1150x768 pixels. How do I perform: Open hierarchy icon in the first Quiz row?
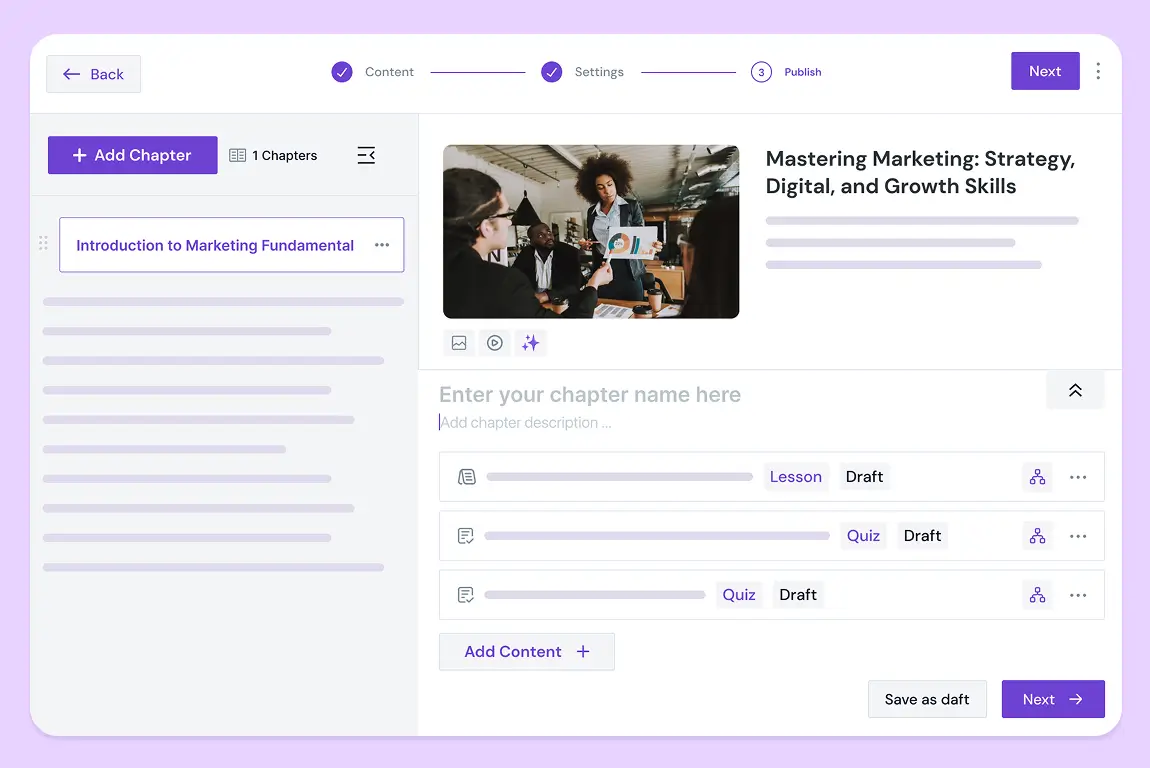1037,536
